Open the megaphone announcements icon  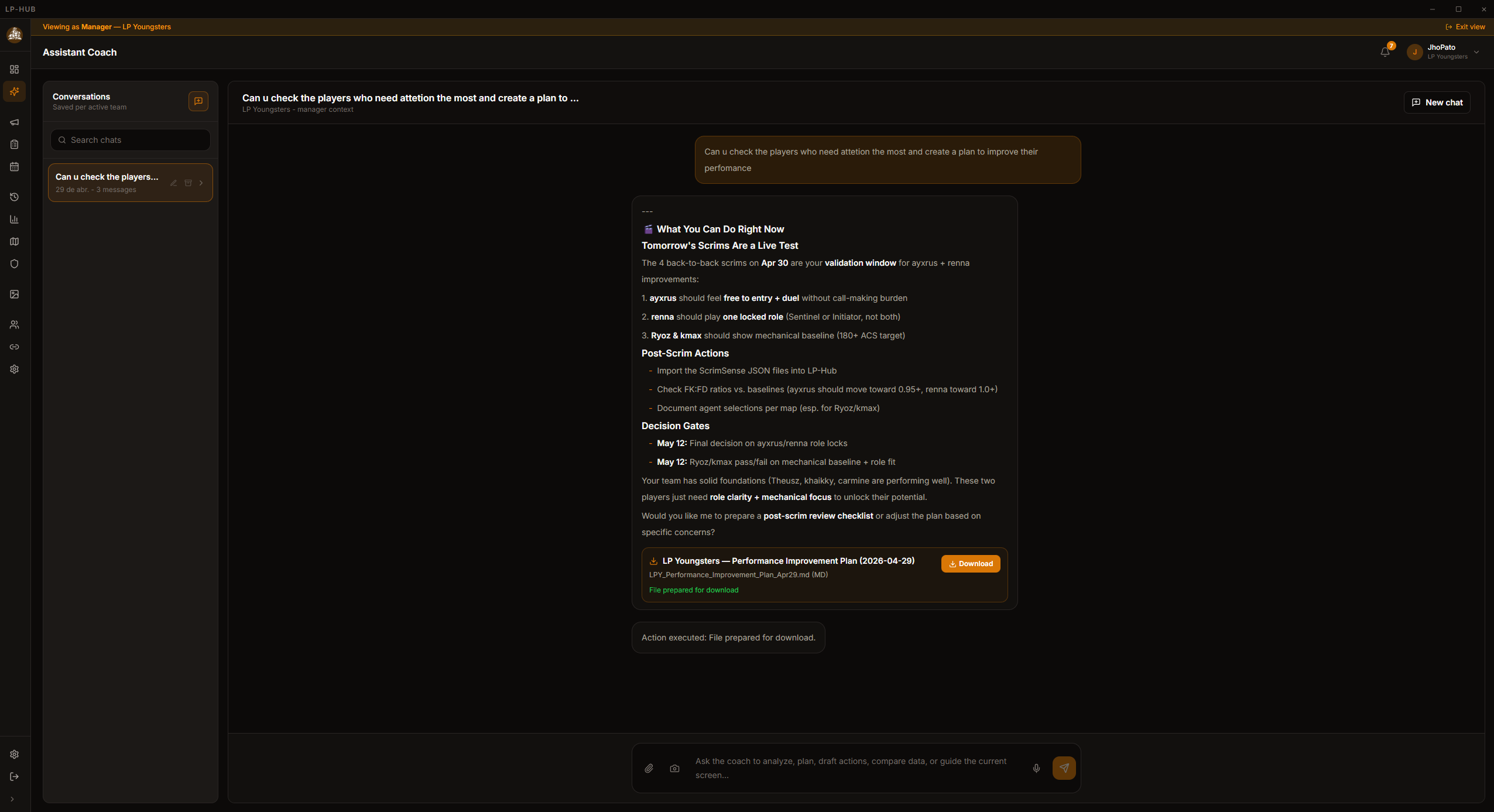pos(15,122)
